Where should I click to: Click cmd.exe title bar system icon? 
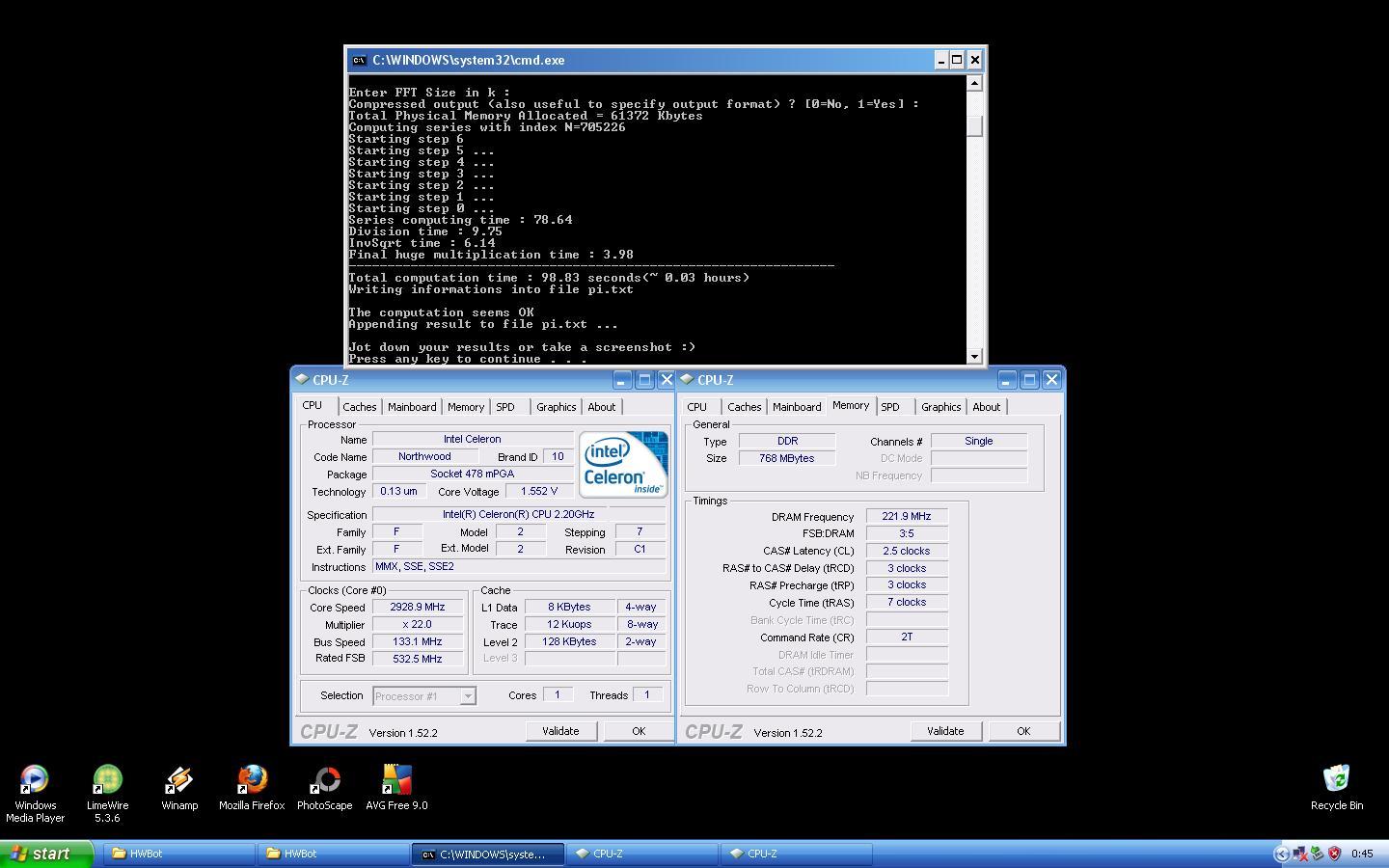coord(359,60)
